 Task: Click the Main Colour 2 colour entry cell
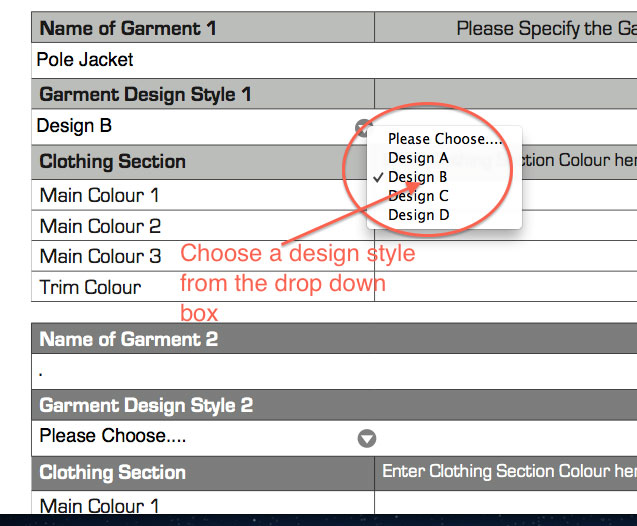point(506,225)
